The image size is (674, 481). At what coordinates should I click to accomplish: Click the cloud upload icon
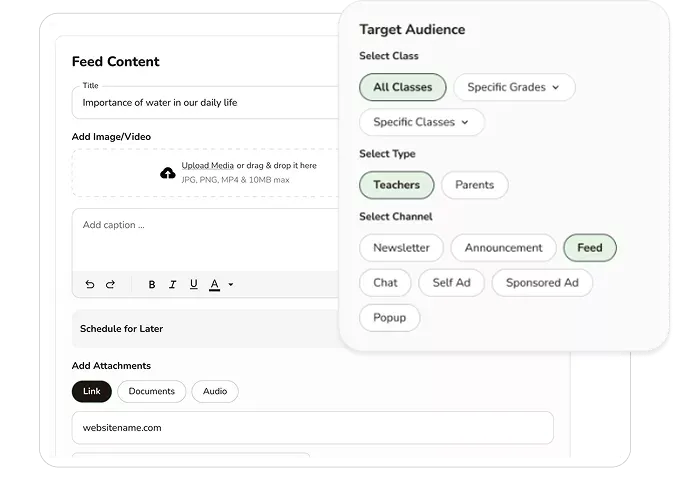pos(168,173)
